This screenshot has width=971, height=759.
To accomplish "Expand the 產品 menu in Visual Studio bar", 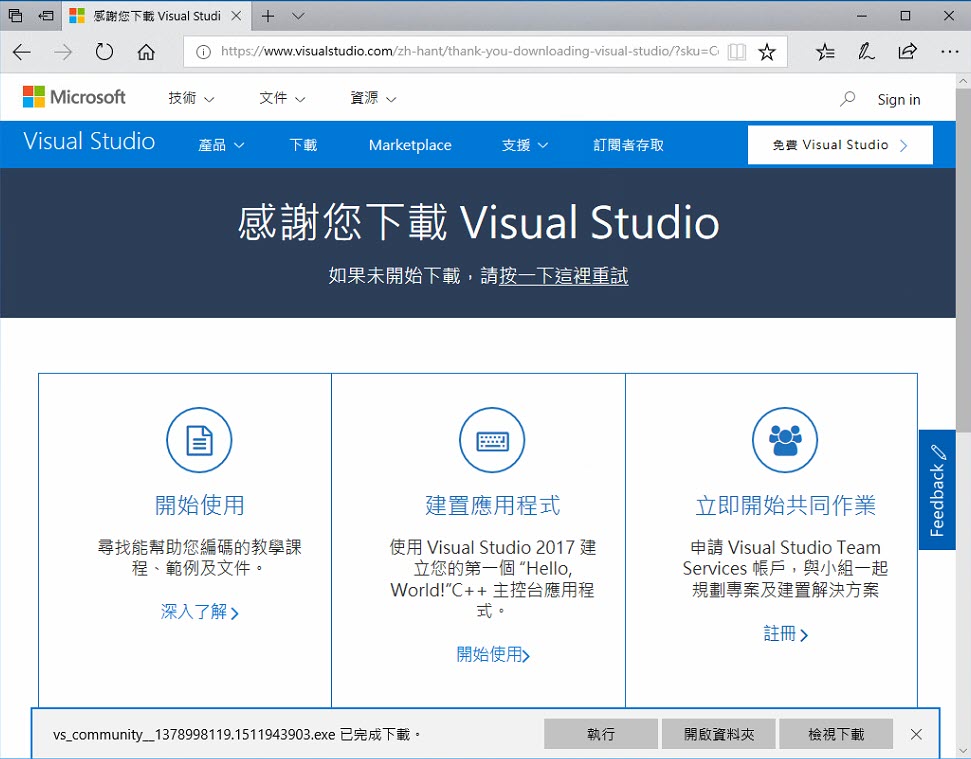I will click(x=221, y=145).
